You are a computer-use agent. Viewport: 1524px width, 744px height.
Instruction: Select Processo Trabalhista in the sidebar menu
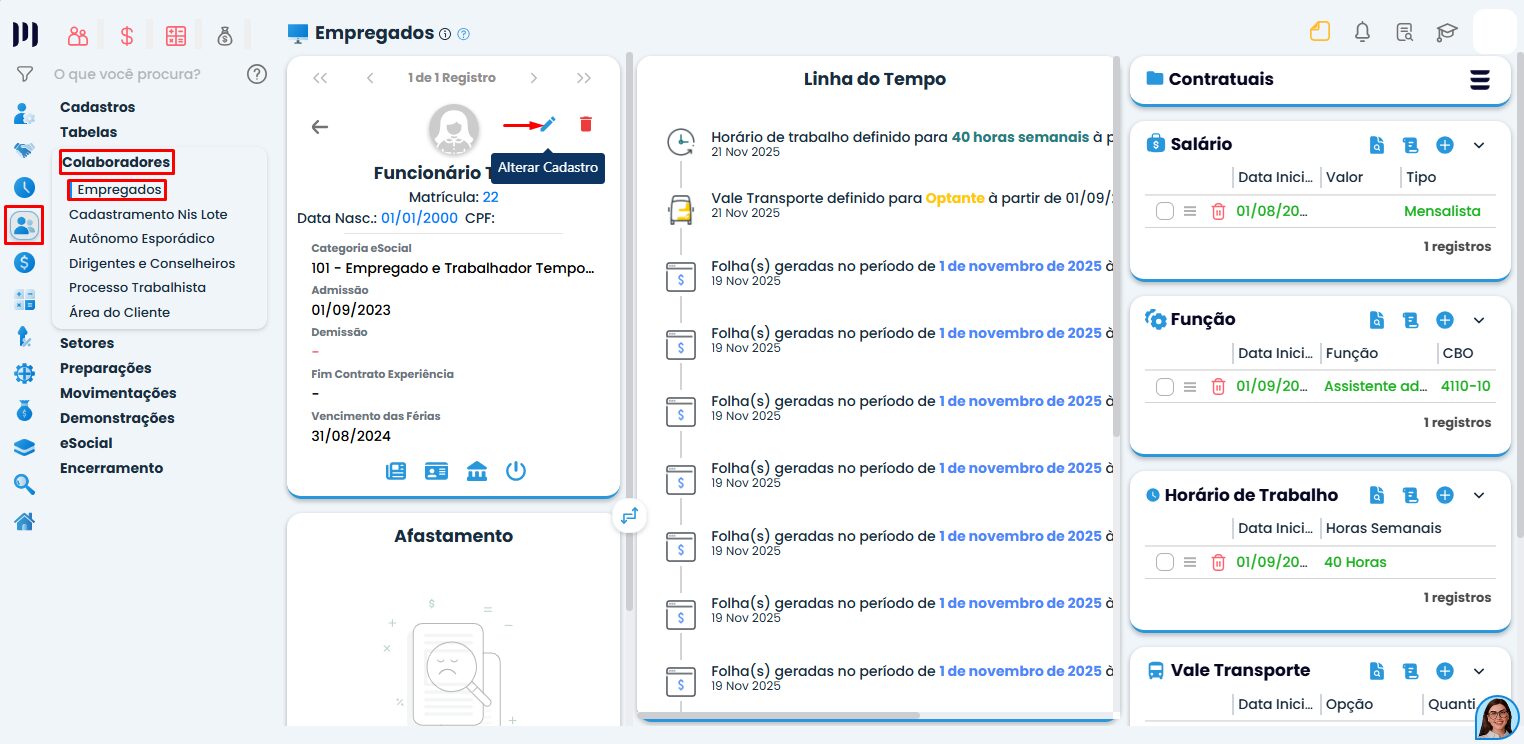[137, 287]
